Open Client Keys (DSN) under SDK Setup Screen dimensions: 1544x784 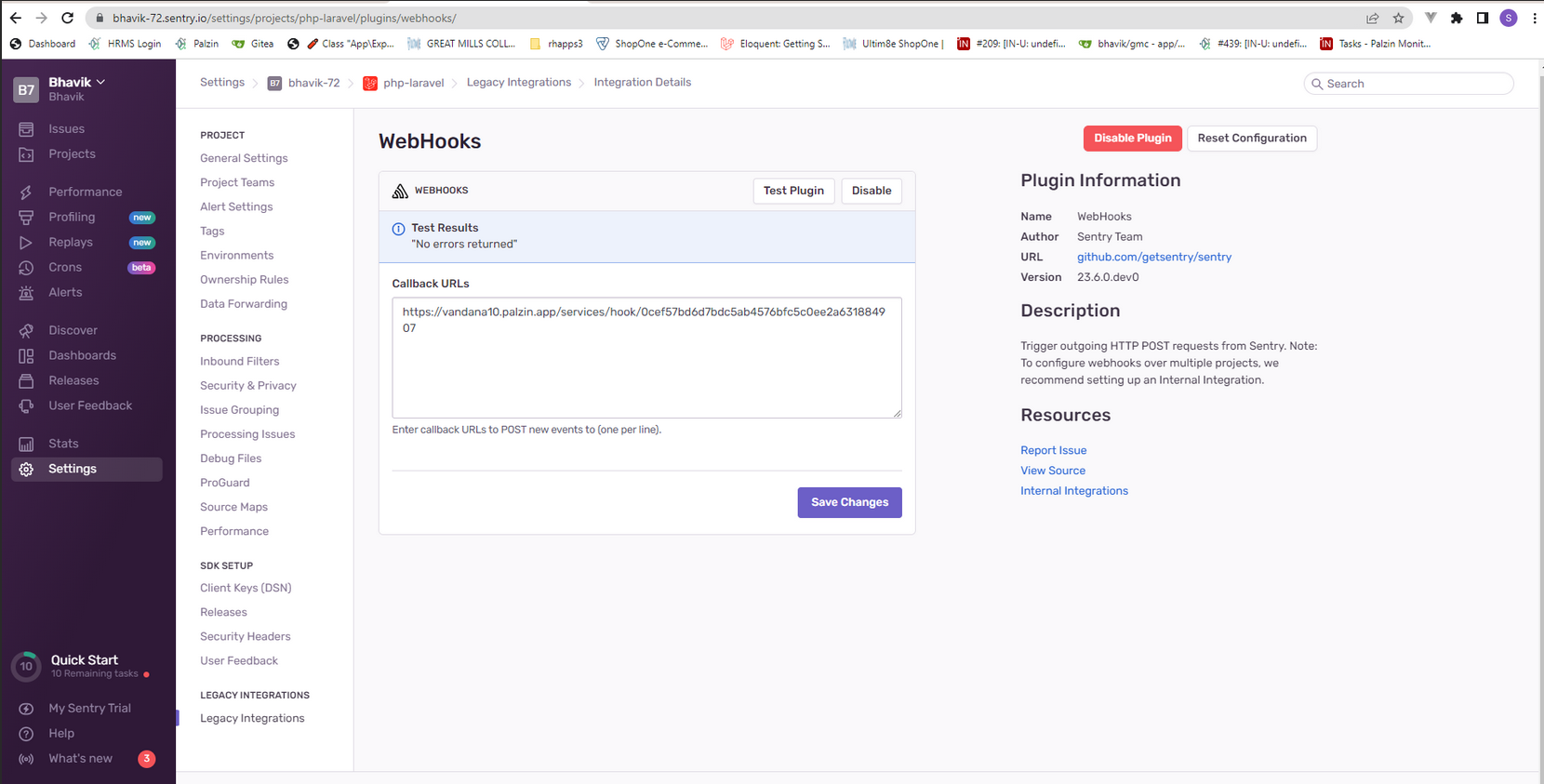(246, 588)
